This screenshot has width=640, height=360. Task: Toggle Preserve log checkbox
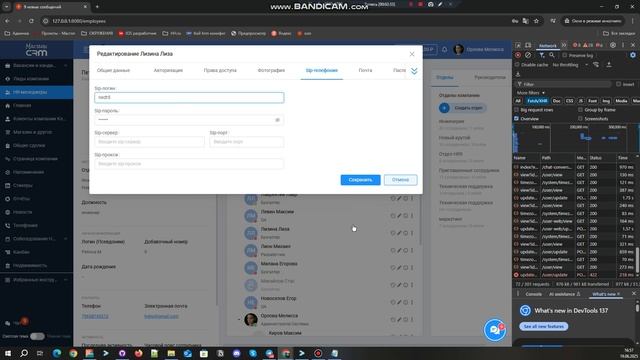pos(565,55)
